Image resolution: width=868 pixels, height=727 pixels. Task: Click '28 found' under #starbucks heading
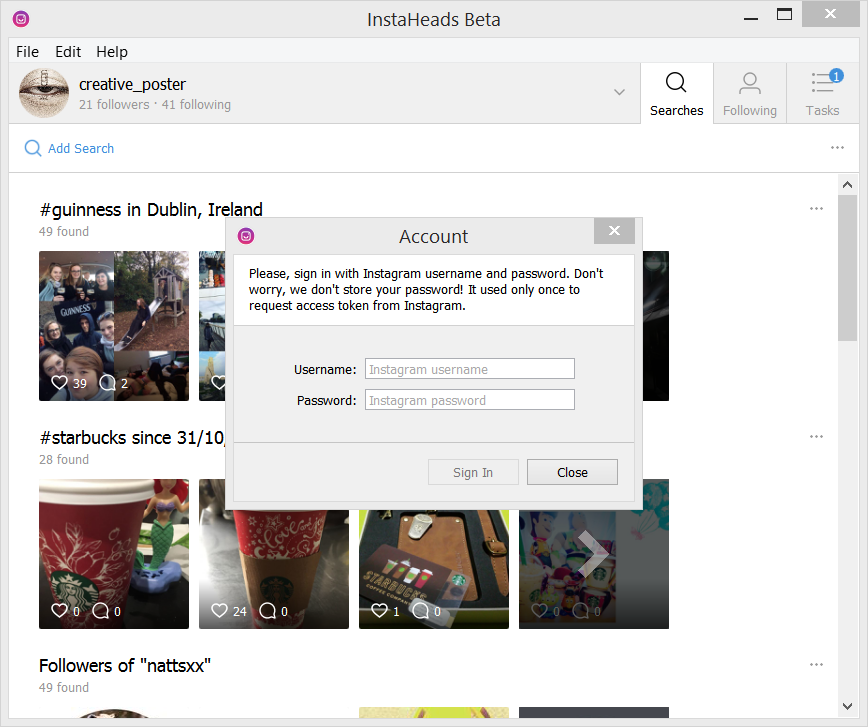click(64, 460)
